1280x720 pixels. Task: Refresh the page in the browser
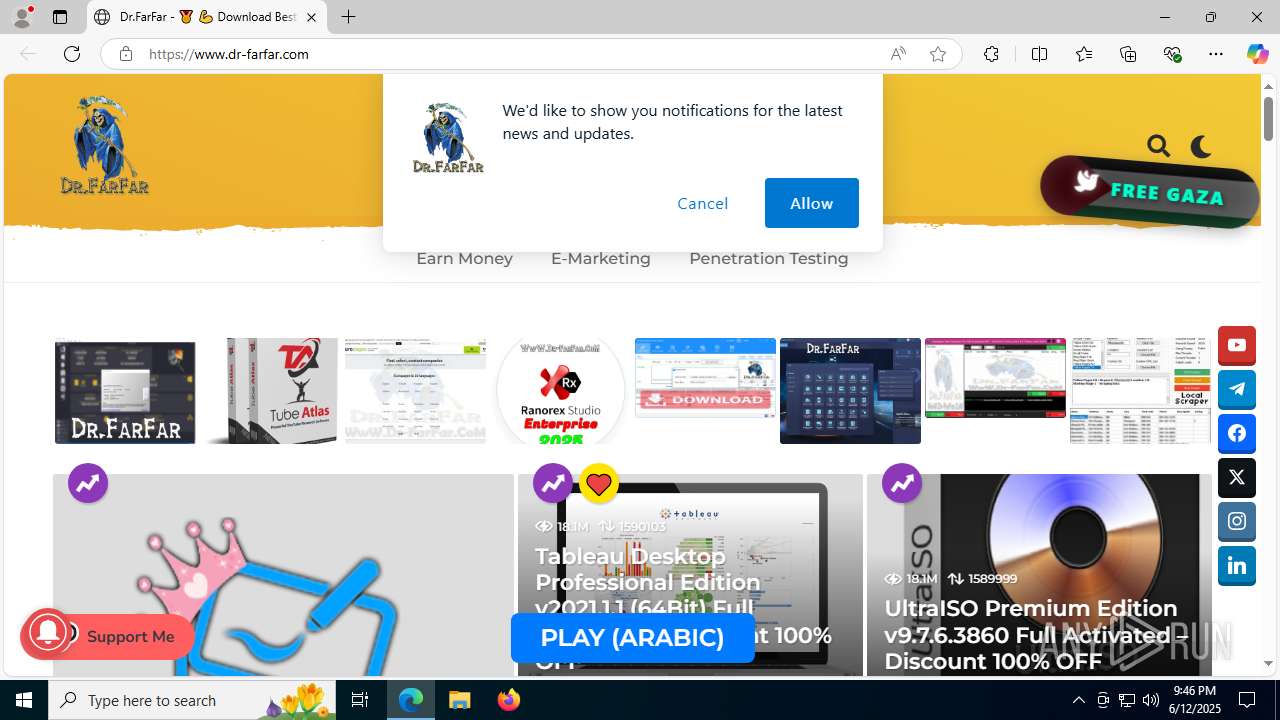click(72, 54)
